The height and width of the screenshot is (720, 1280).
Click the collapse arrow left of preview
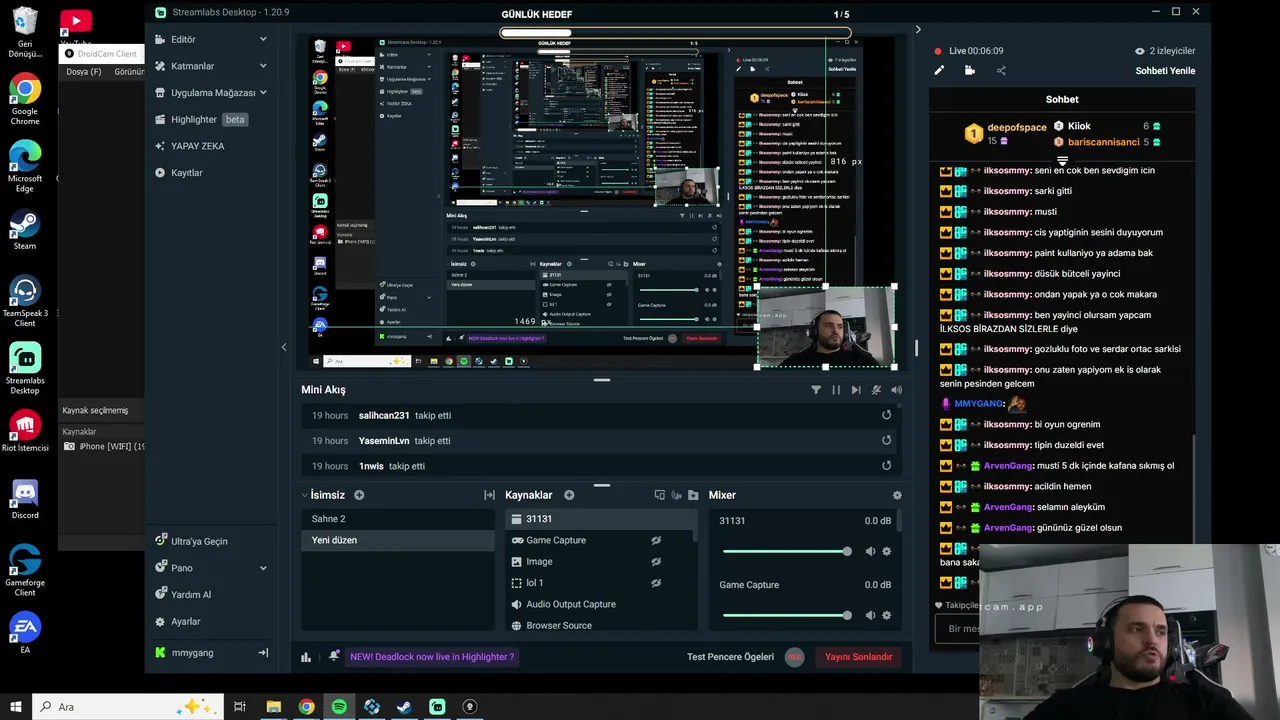[x=284, y=347]
